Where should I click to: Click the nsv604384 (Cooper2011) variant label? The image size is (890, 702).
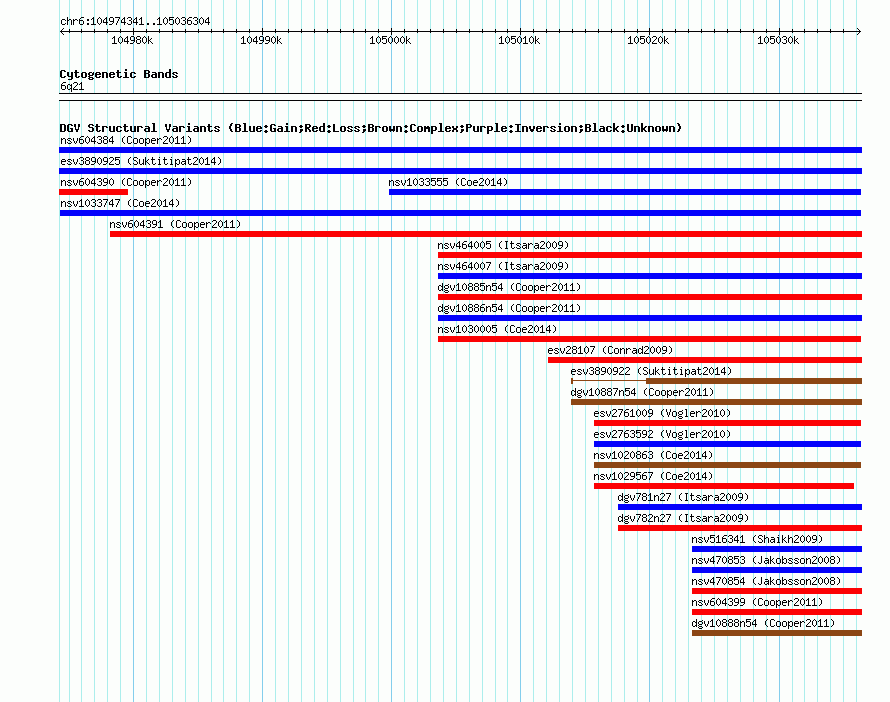(126, 140)
